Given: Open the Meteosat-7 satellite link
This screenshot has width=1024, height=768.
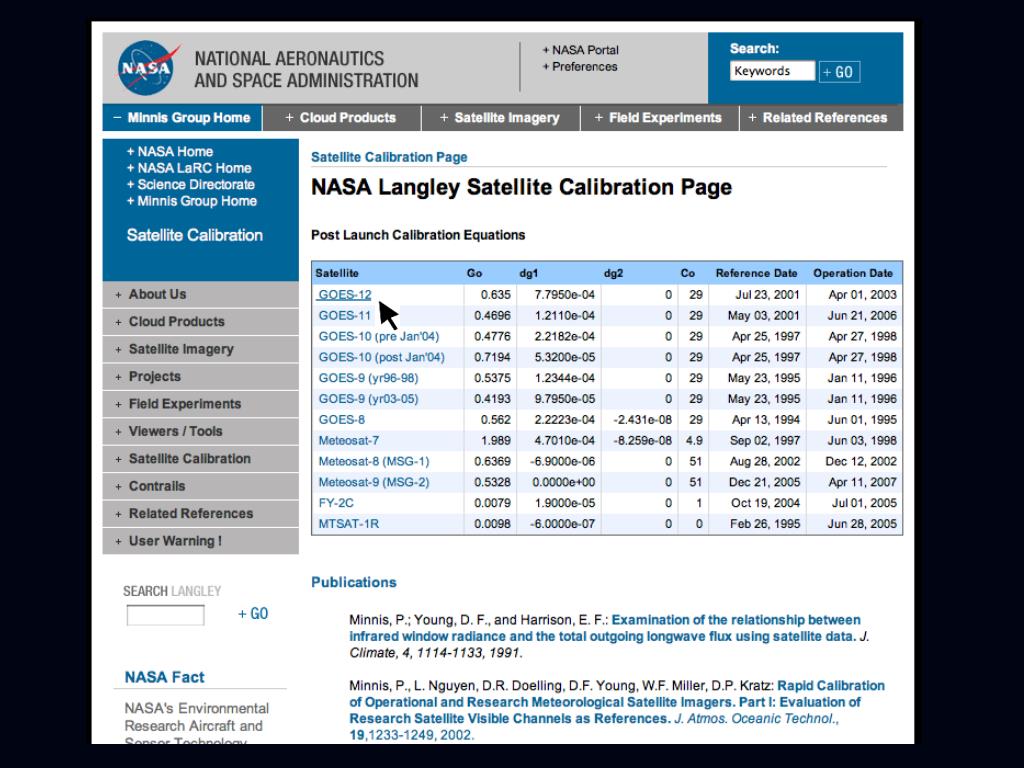Looking at the screenshot, I should pos(349,441).
